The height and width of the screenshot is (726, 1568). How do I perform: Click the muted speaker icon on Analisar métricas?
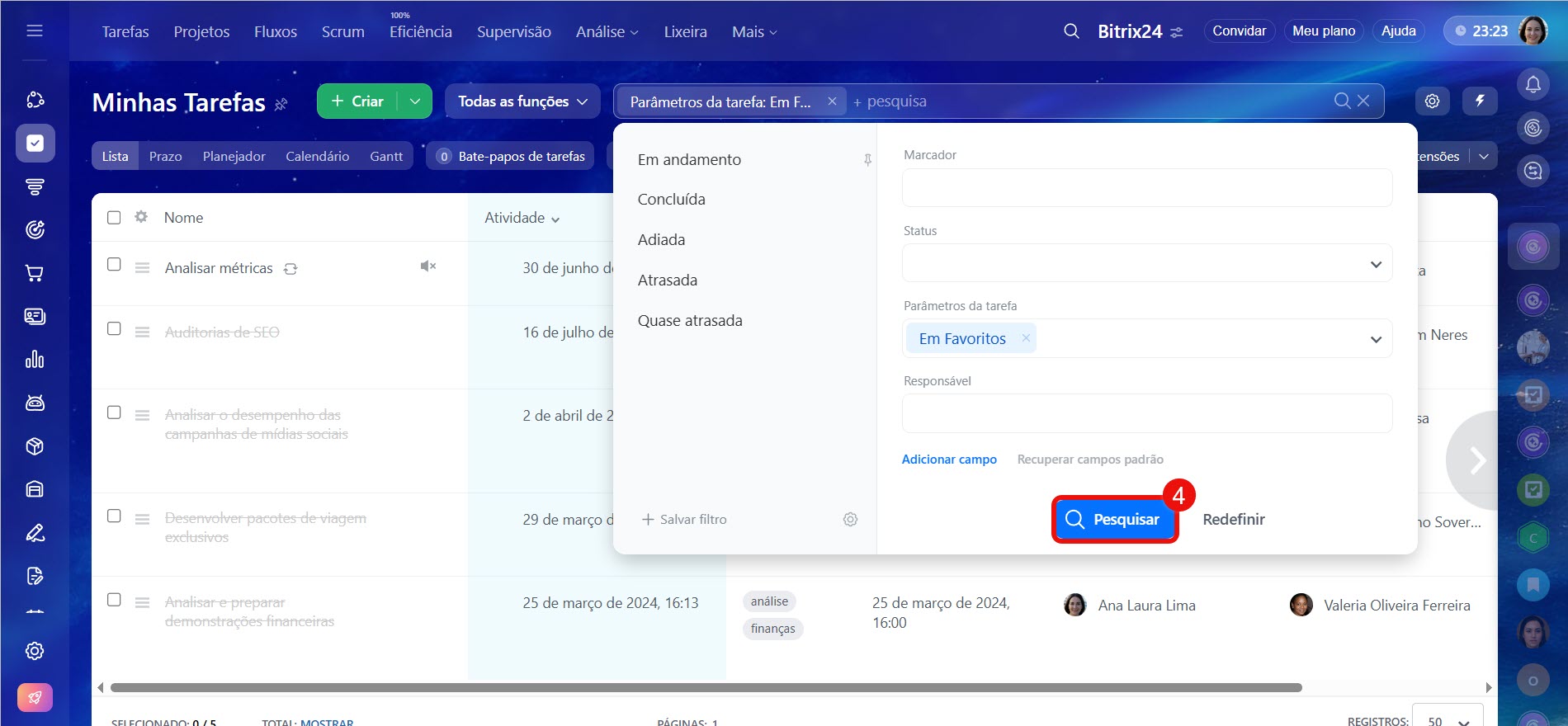427,266
